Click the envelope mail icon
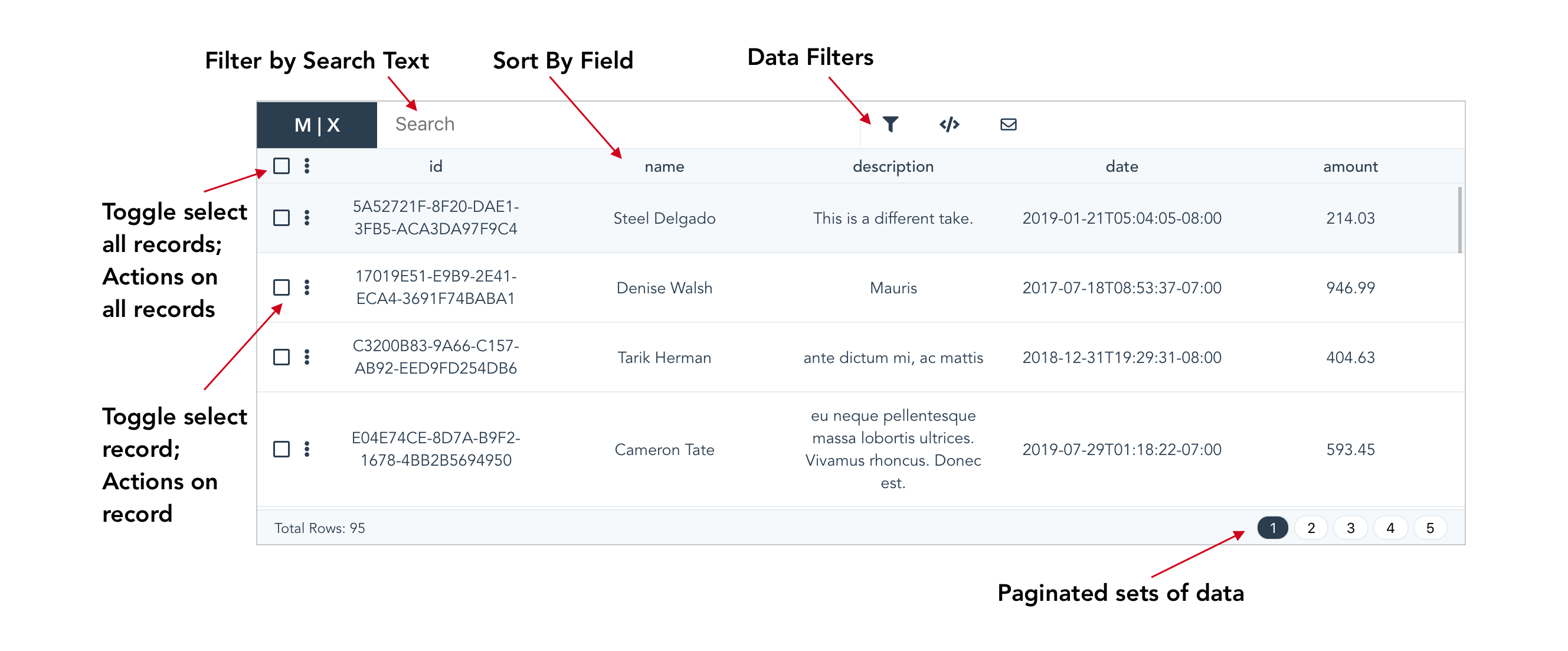 point(1008,124)
